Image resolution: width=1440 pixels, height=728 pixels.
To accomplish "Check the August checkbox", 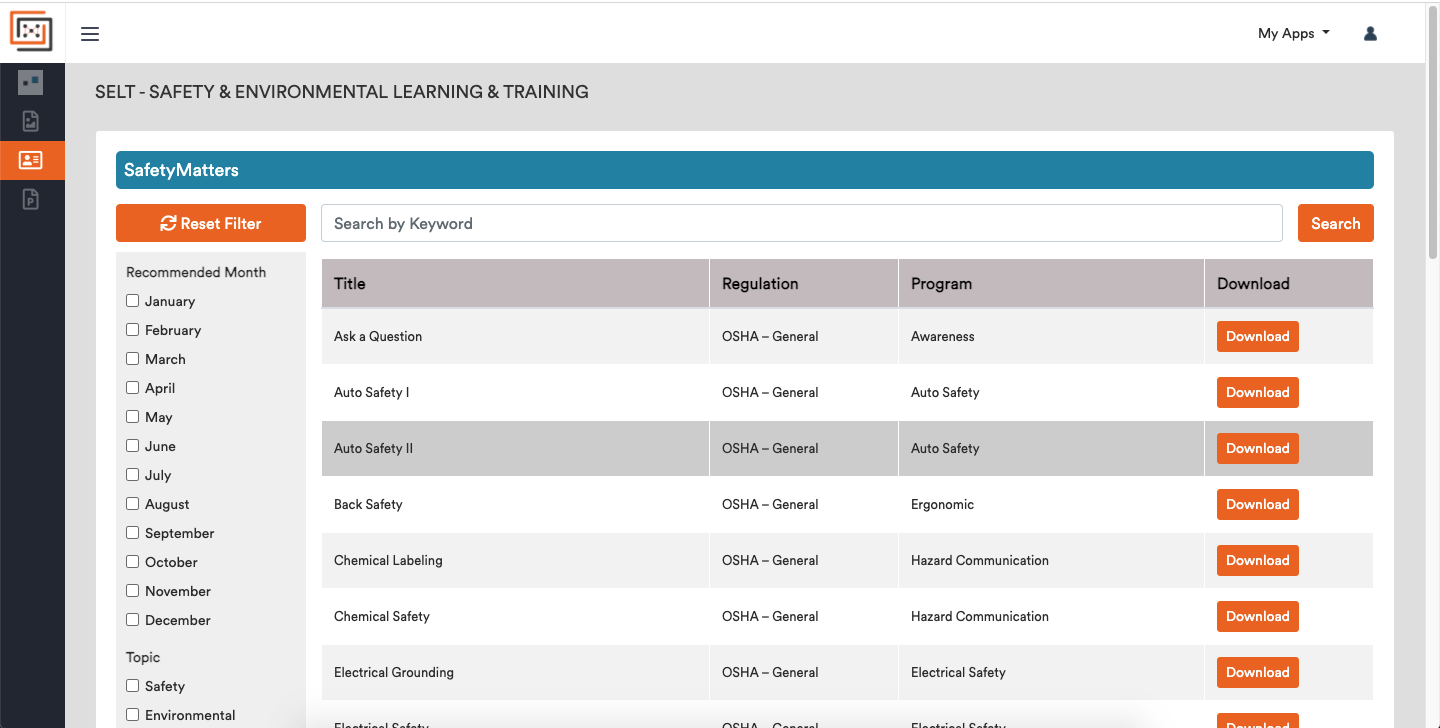I will [132, 504].
